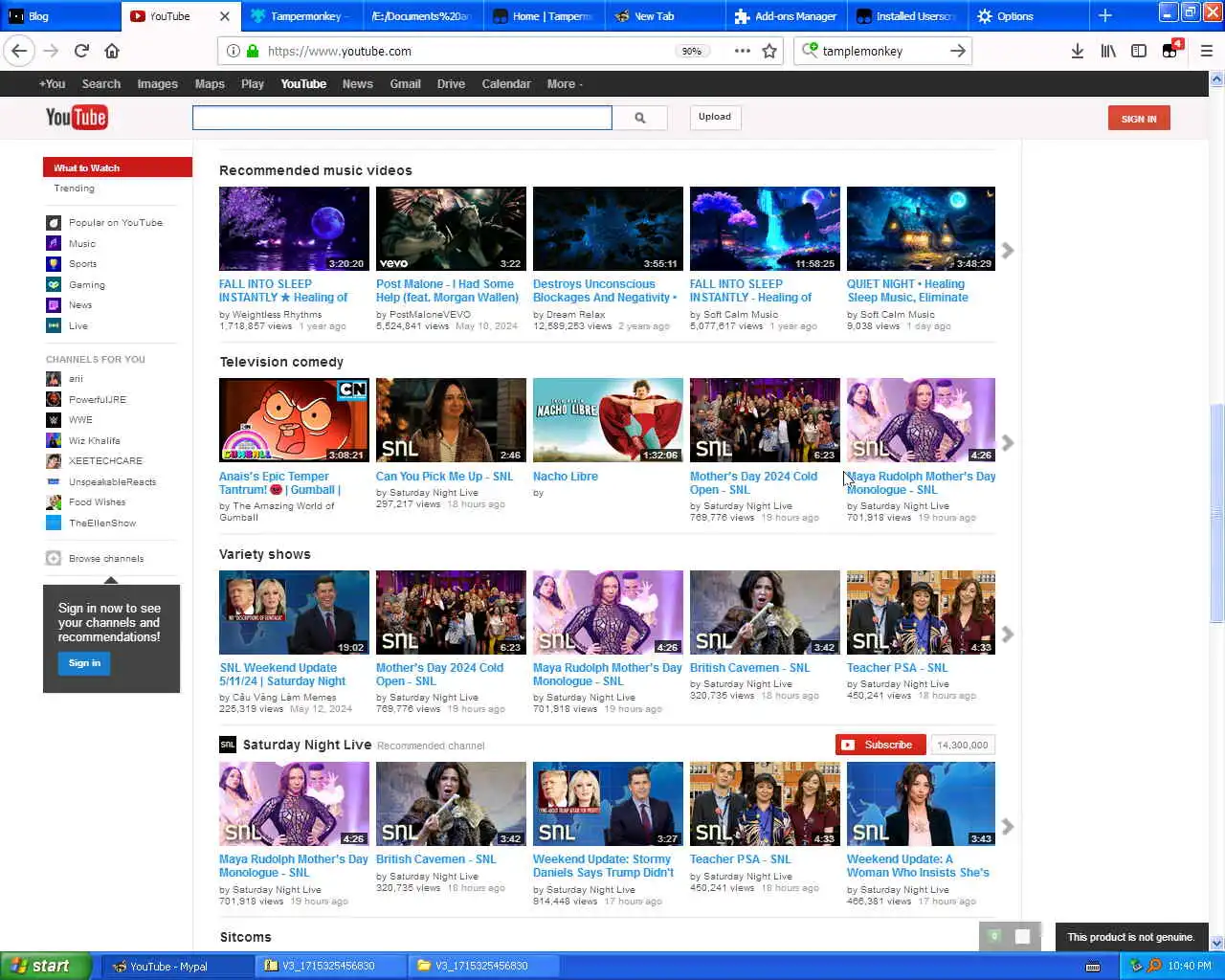Click the YouTube search magnifier button
The image size is (1225, 980).
[639, 118]
